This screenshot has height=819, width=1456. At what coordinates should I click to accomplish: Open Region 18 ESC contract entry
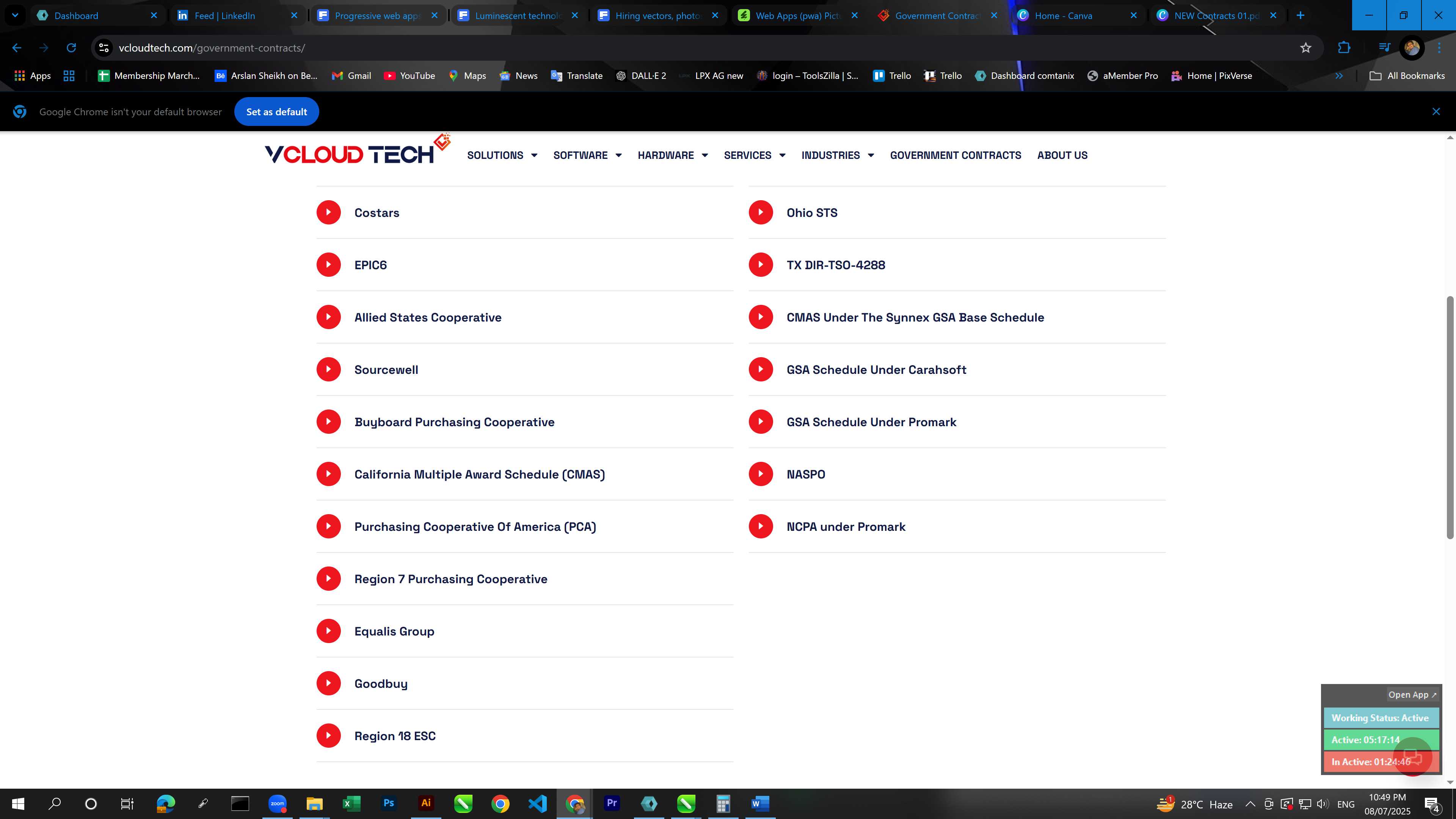point(395,736)
